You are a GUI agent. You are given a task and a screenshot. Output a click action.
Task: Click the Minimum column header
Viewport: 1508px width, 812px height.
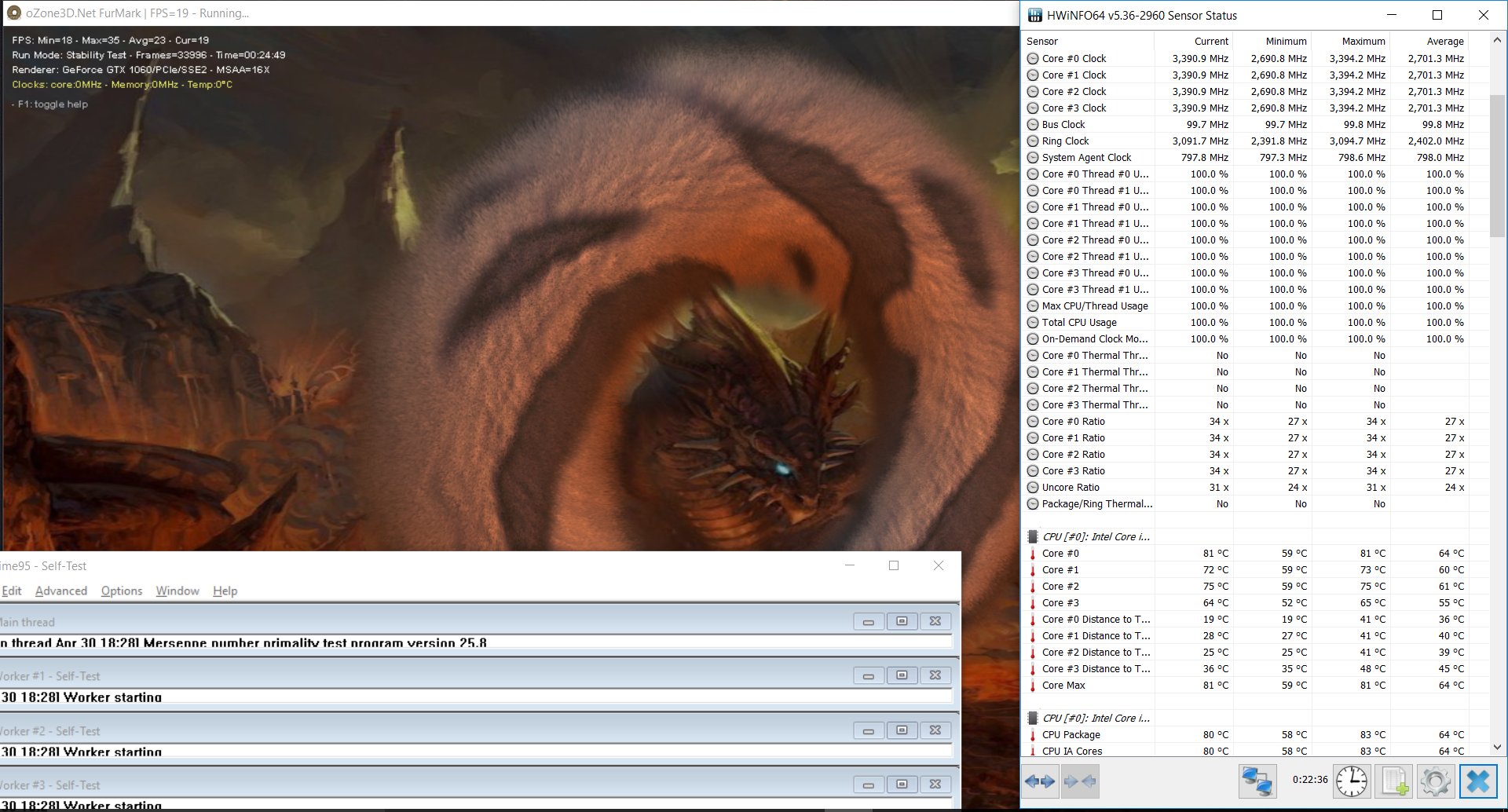1272,42
